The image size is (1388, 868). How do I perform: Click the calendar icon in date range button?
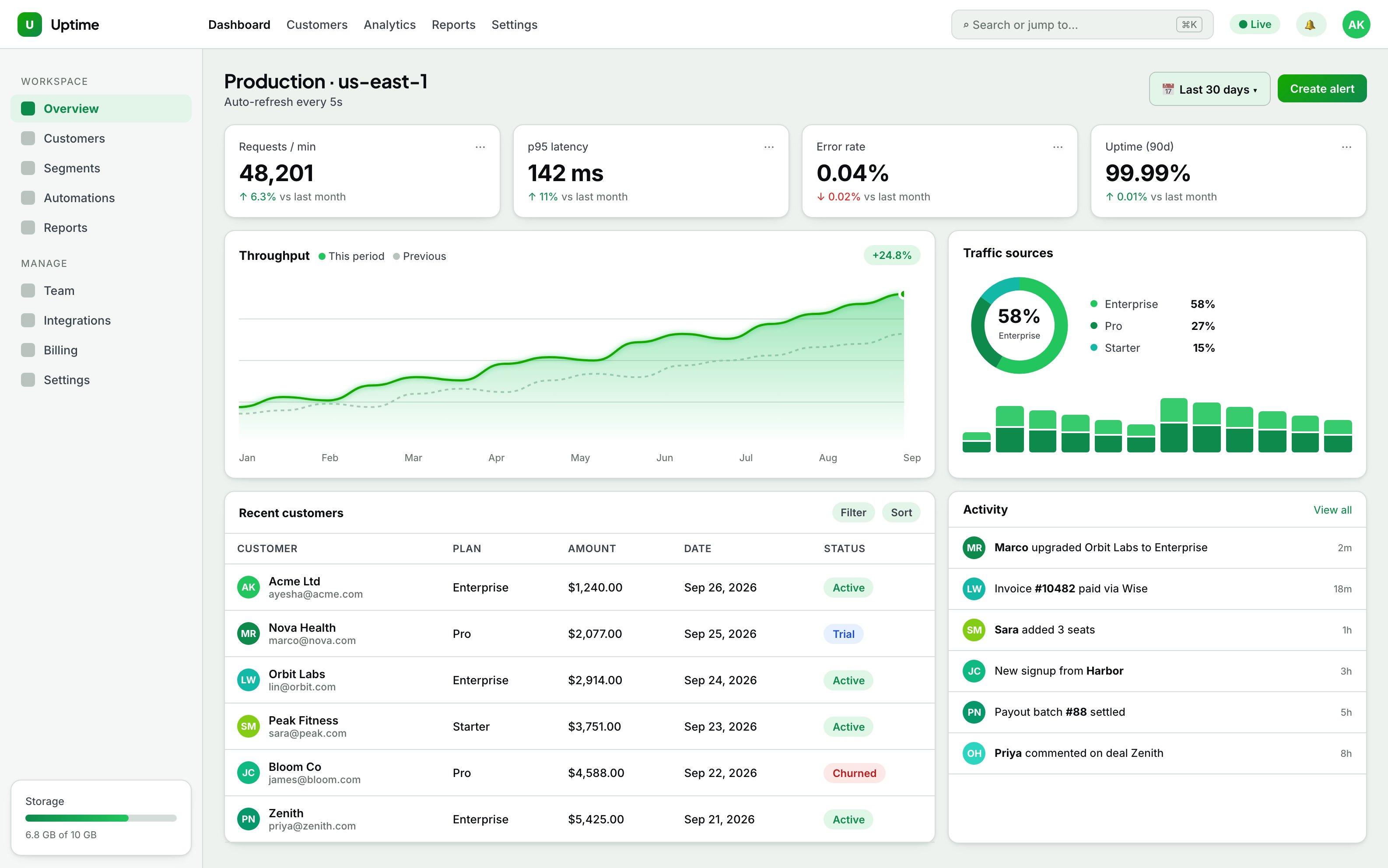point(1167,90)
